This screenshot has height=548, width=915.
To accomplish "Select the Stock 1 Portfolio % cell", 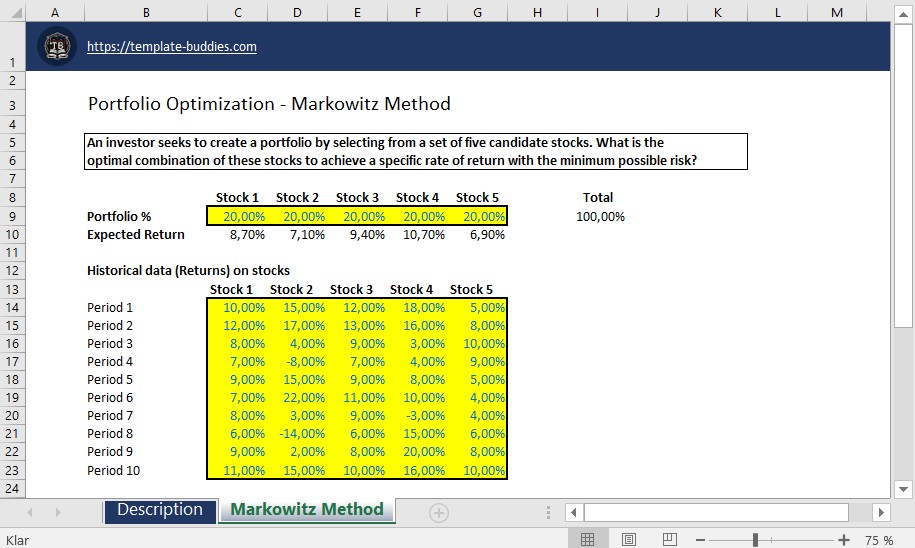I will [238, 216].
